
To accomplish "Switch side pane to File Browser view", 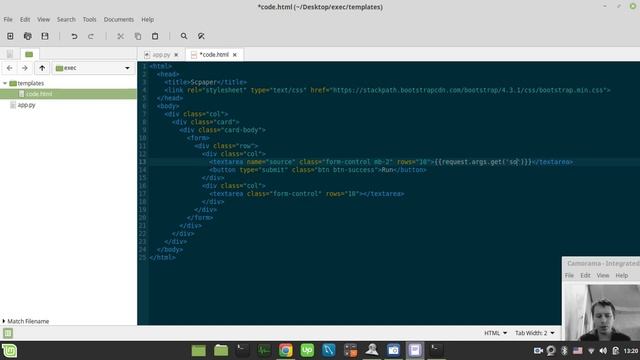I will [29, 54].
